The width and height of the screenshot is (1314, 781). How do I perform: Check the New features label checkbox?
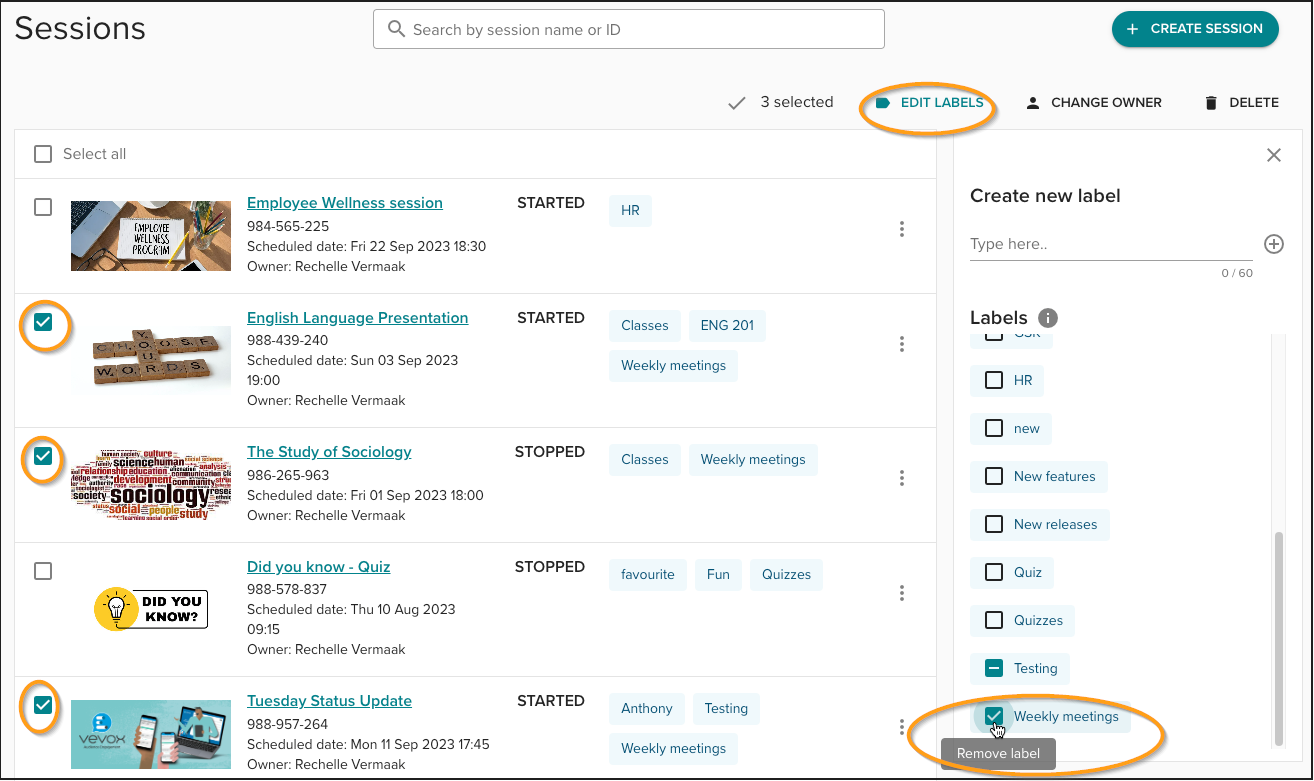994,476
